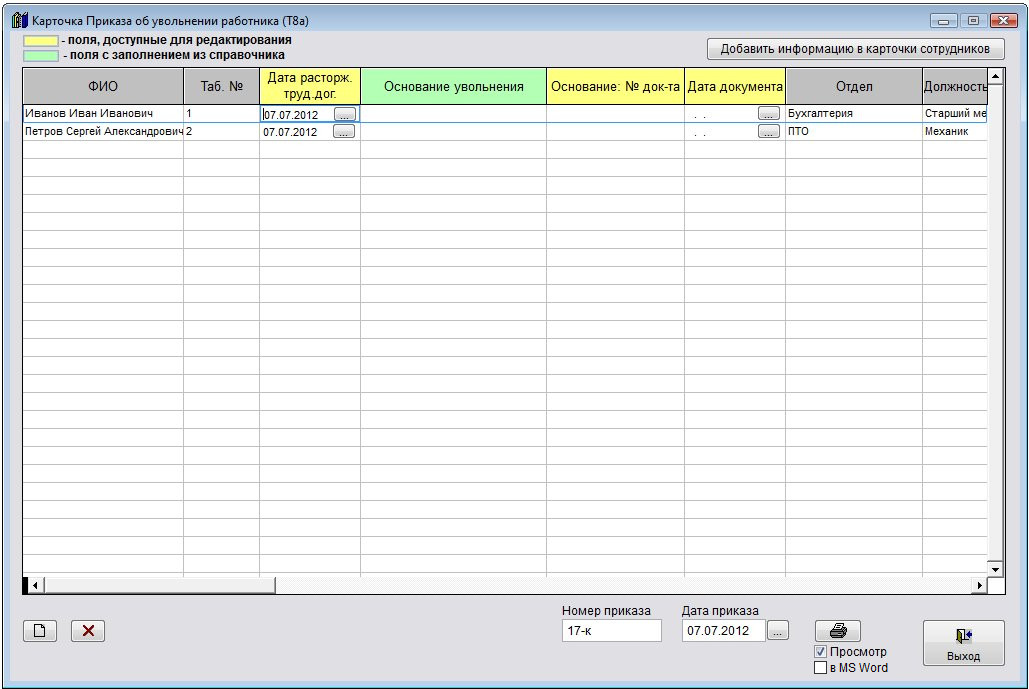The width and height of the screenshot is (1029, 689).
Task: Click Основание № док-та cell in Петров row
Action: click(616, 131)
